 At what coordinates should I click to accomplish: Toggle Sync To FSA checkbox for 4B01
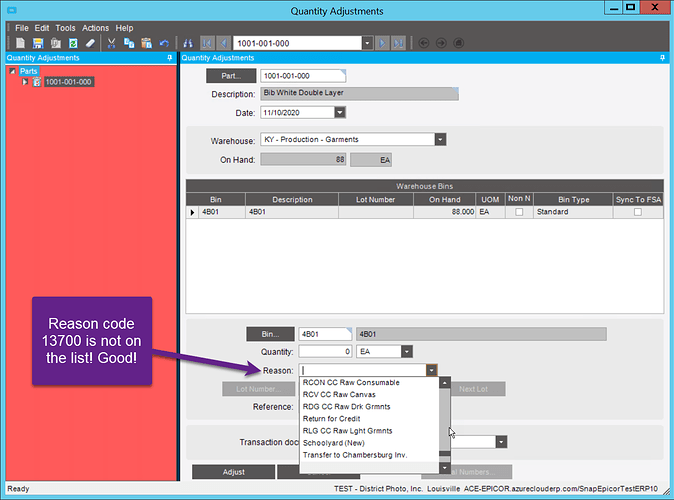pyautogui.click(x=638, y=212)
